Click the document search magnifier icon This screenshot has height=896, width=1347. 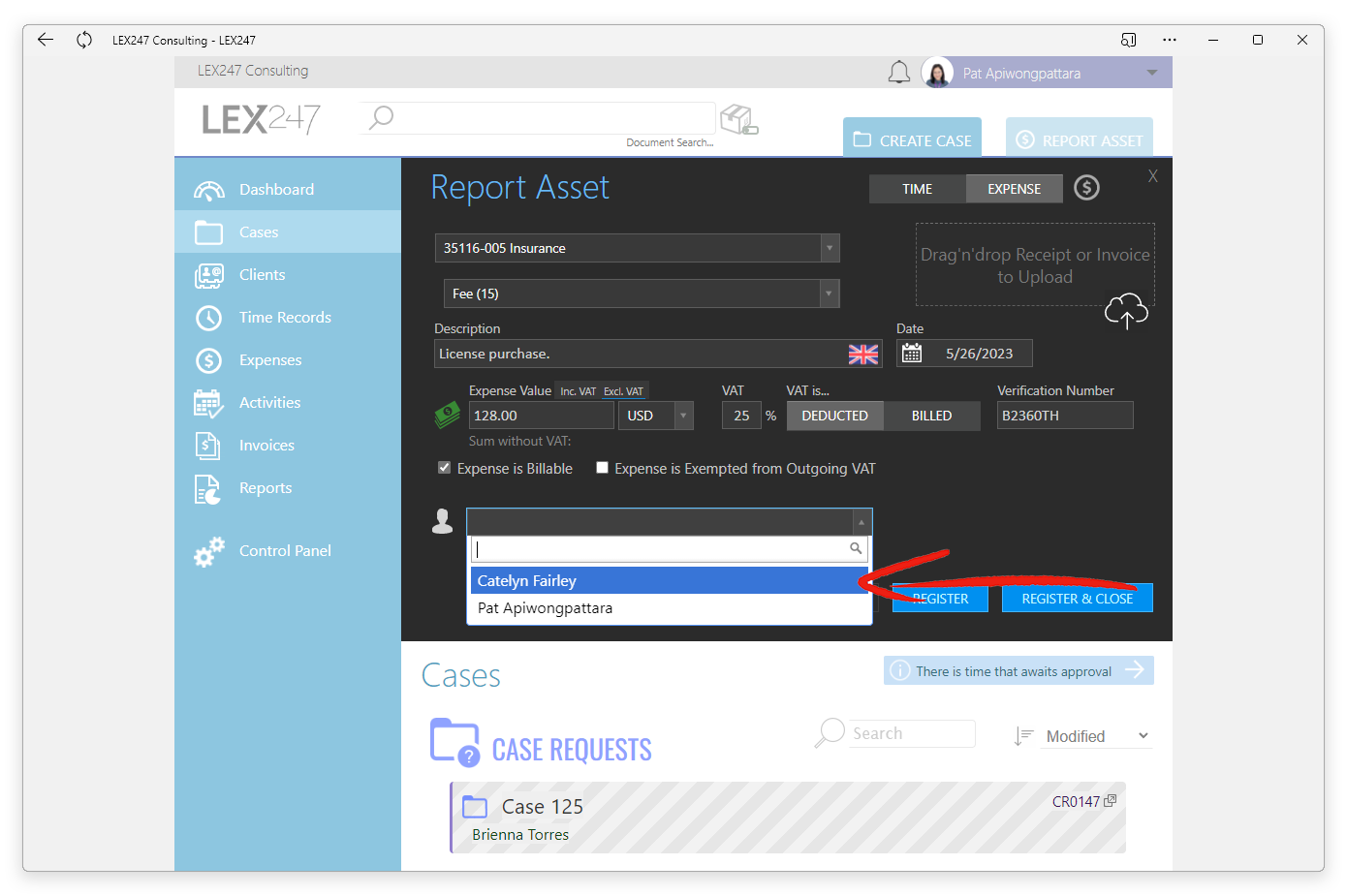pos(381,118)
